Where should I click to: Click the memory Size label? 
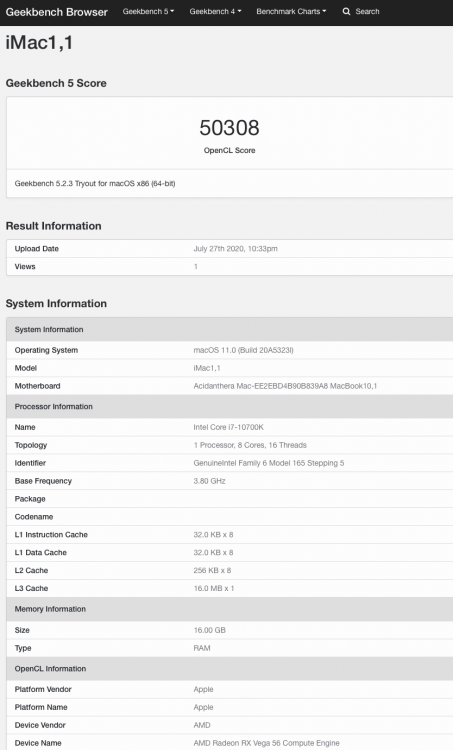[22, 630]
